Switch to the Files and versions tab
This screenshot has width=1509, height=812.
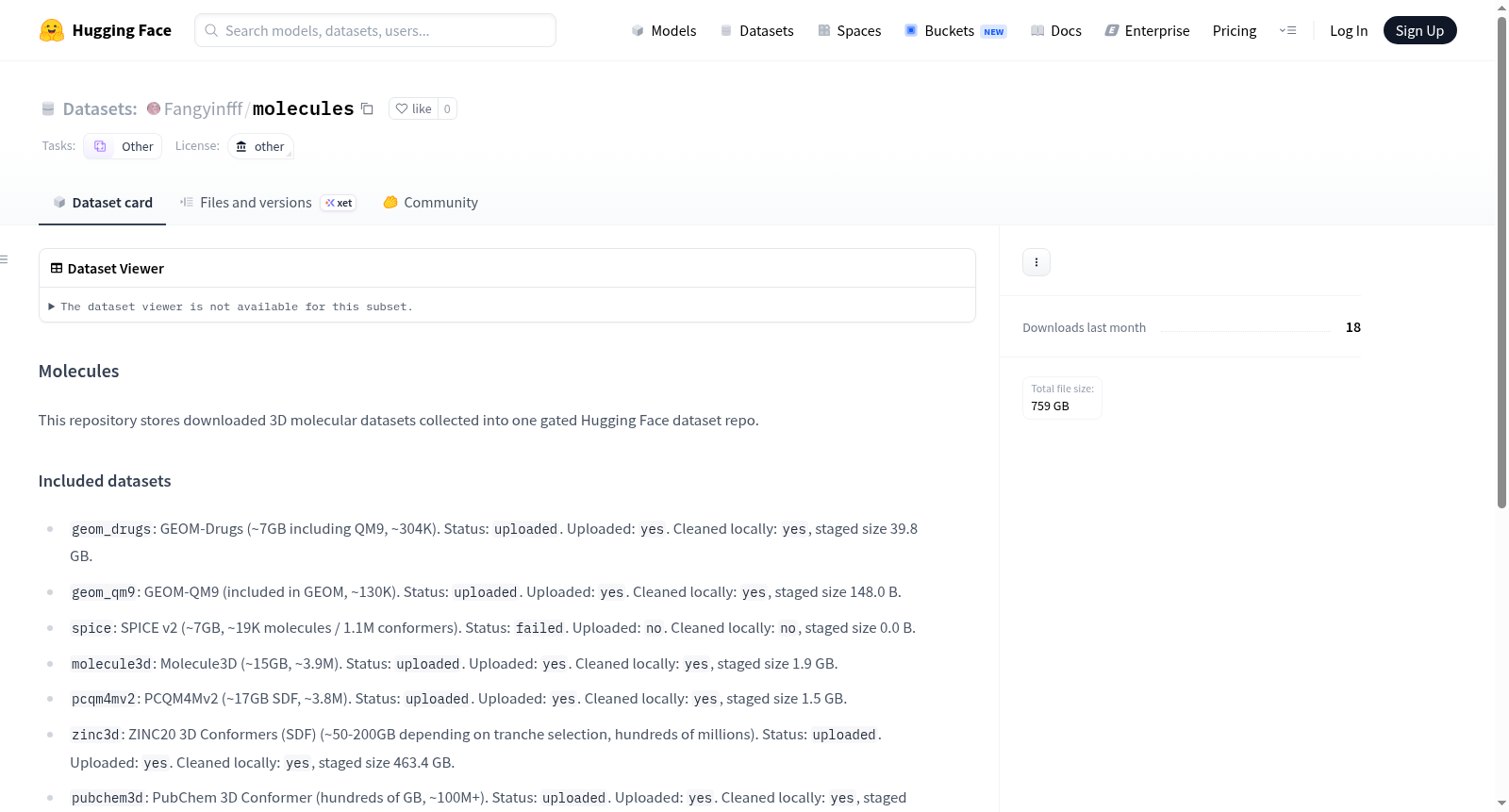point(268,203)
